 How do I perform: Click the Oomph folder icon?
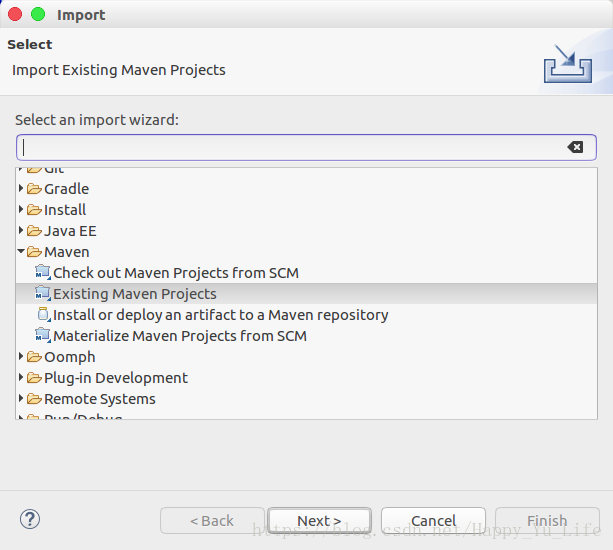click(x=34, y=357)
